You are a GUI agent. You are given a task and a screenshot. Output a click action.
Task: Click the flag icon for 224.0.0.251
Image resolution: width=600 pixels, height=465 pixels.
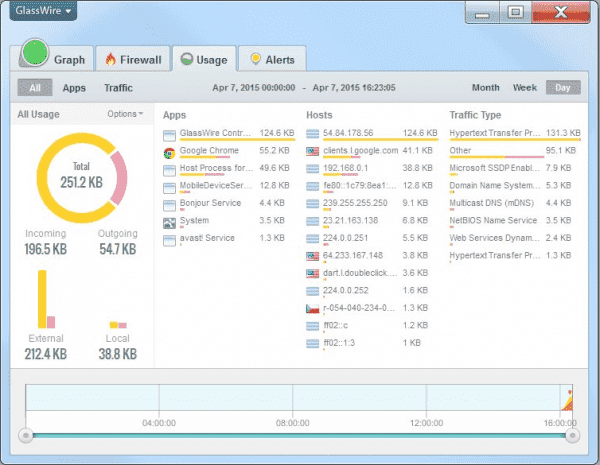point(312,239)
